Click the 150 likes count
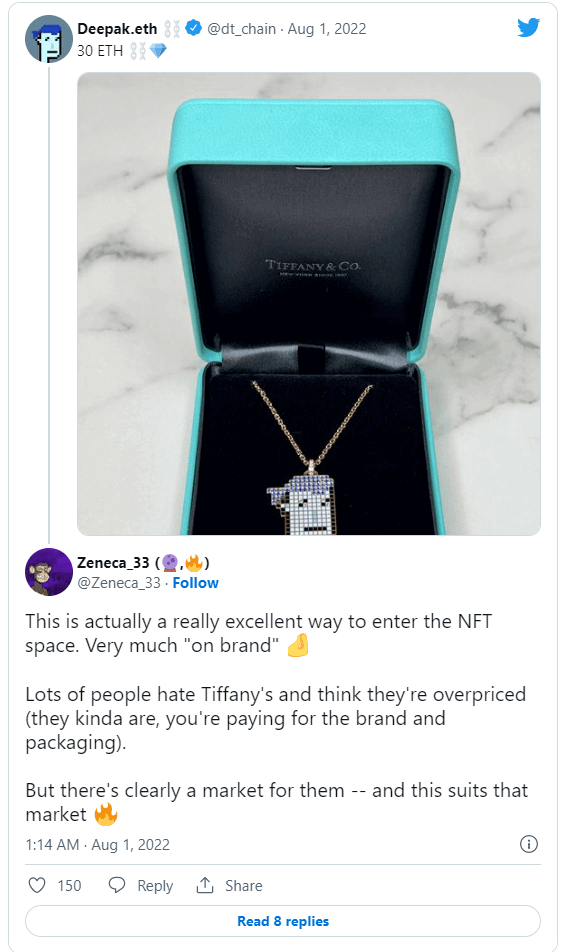The width and height of the screenshot is (571, 952). tap(69, 886)
